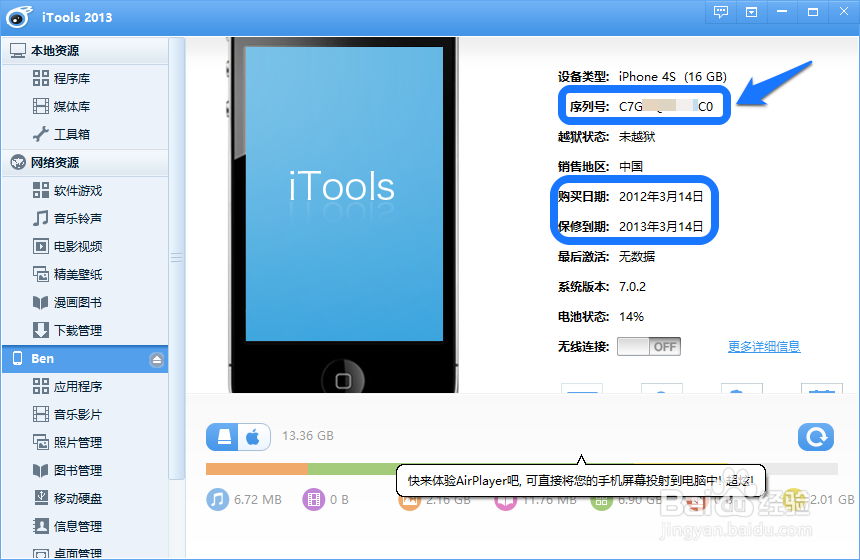Image resolution: width=860 pixels, height=560 pixels.
Task: Open the 更多详细信息 link
Action: 764,347
